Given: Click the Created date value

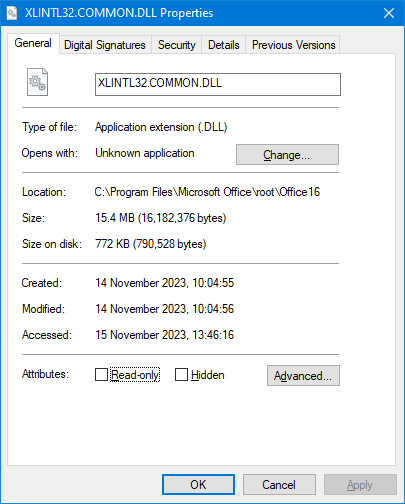Looking at the screenshot, I should [x=165, y=283].
